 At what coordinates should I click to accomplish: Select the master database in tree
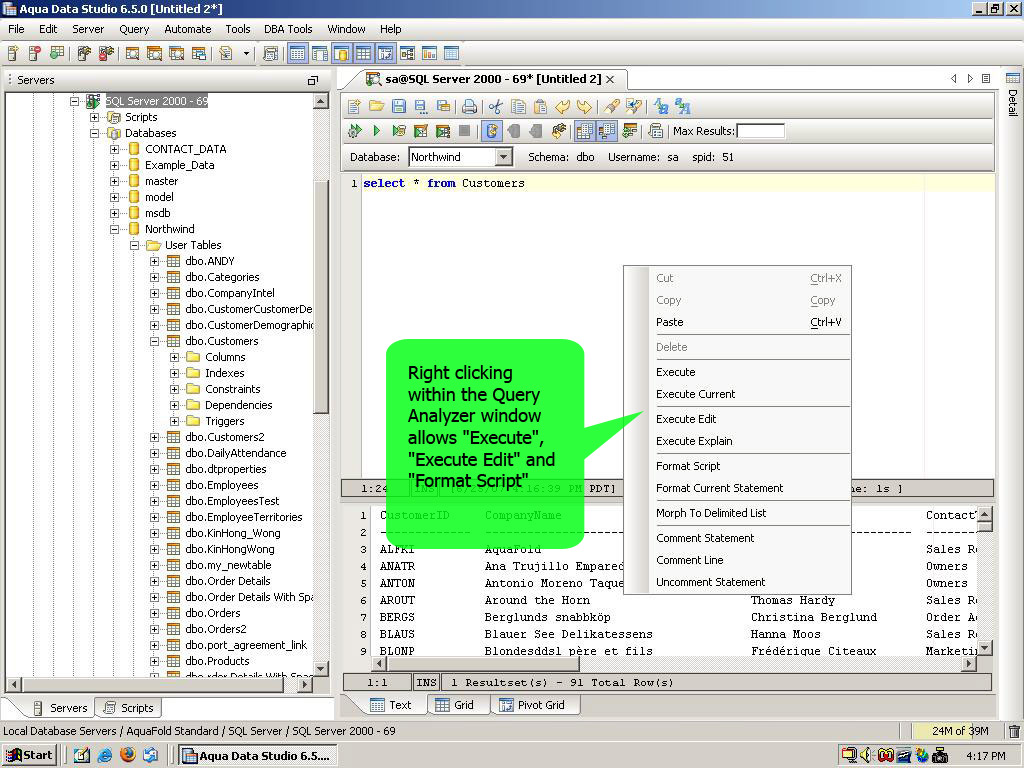161,181
